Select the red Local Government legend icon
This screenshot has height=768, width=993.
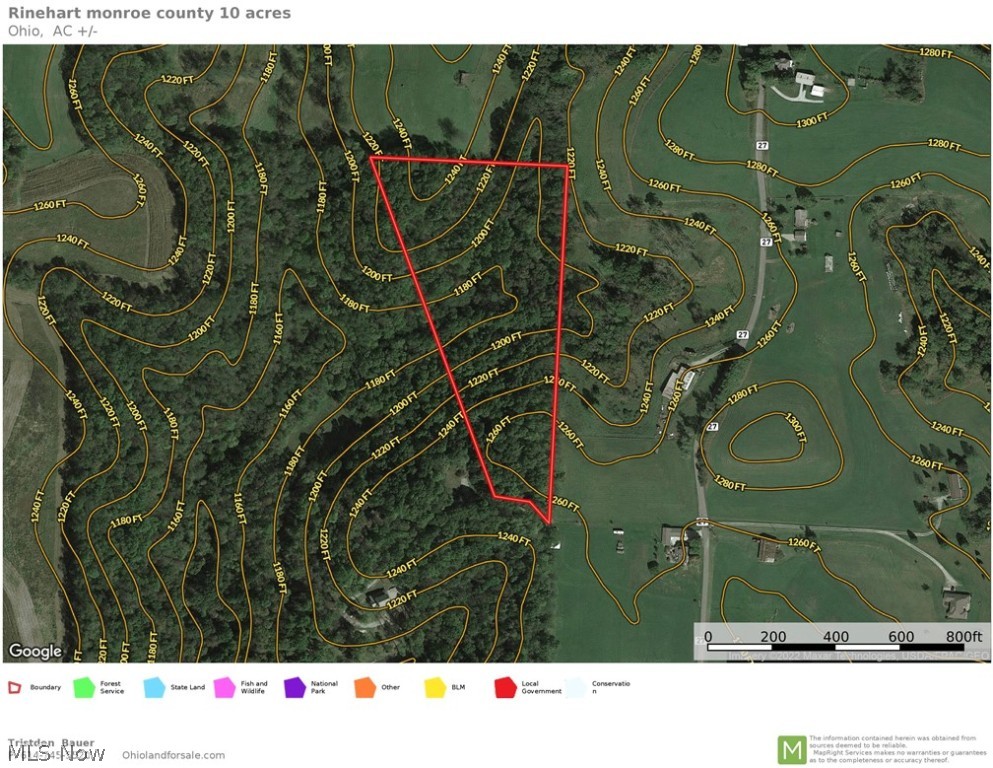[505, 687]
